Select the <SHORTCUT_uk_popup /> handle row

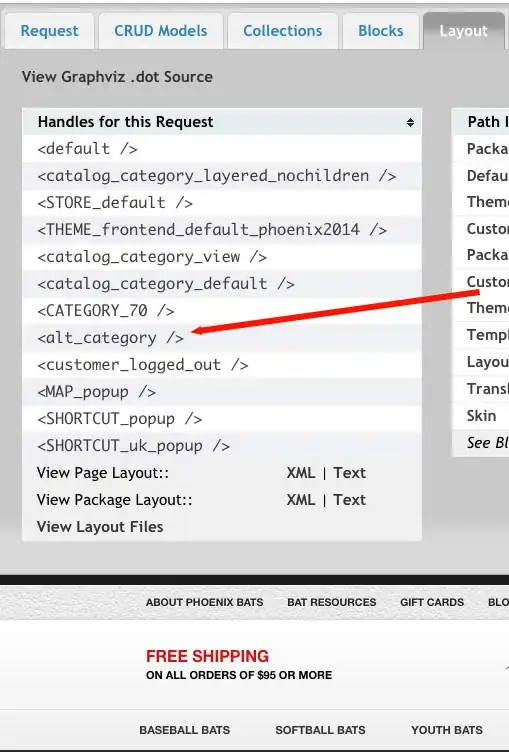222,446
